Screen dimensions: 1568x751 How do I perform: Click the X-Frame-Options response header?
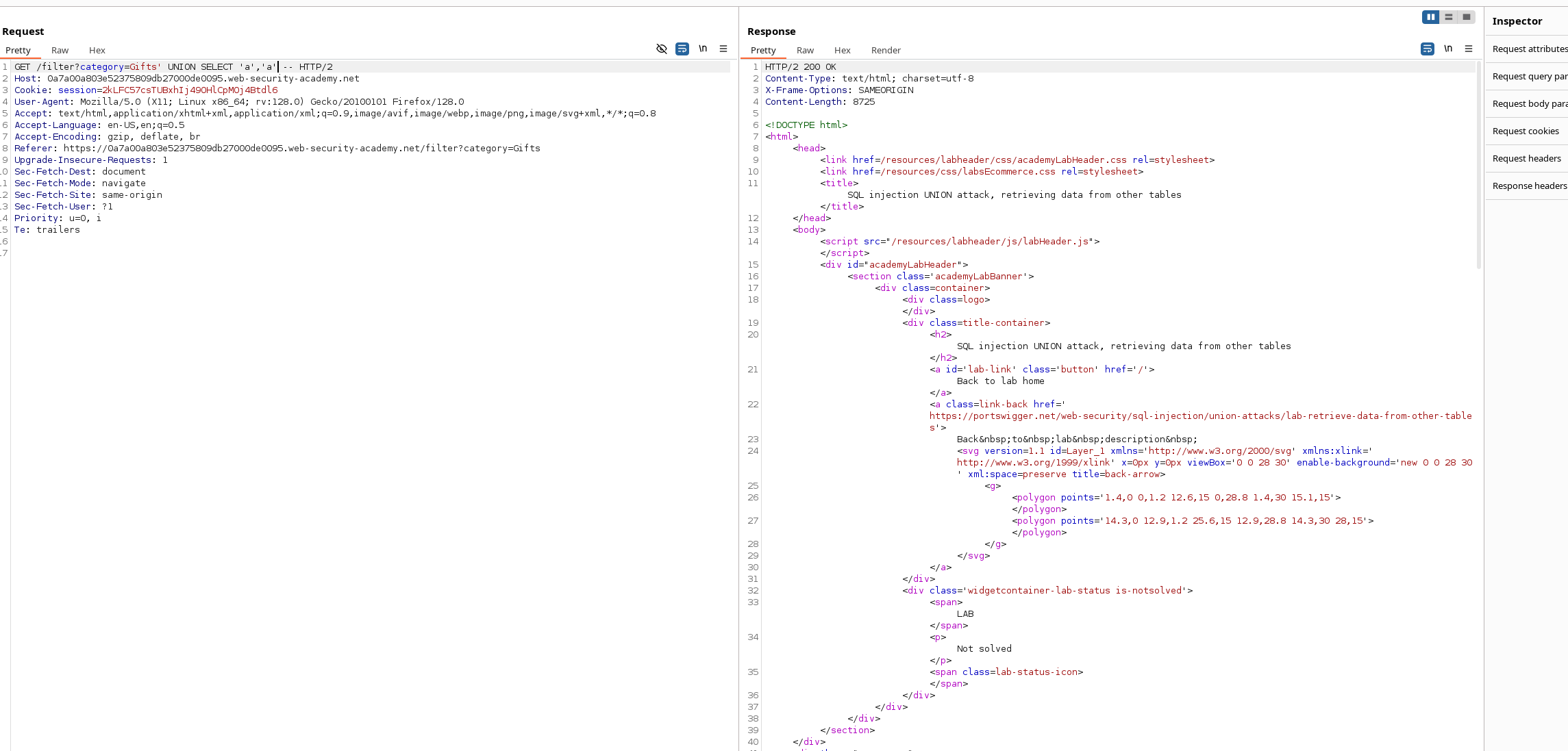(839, 90)
